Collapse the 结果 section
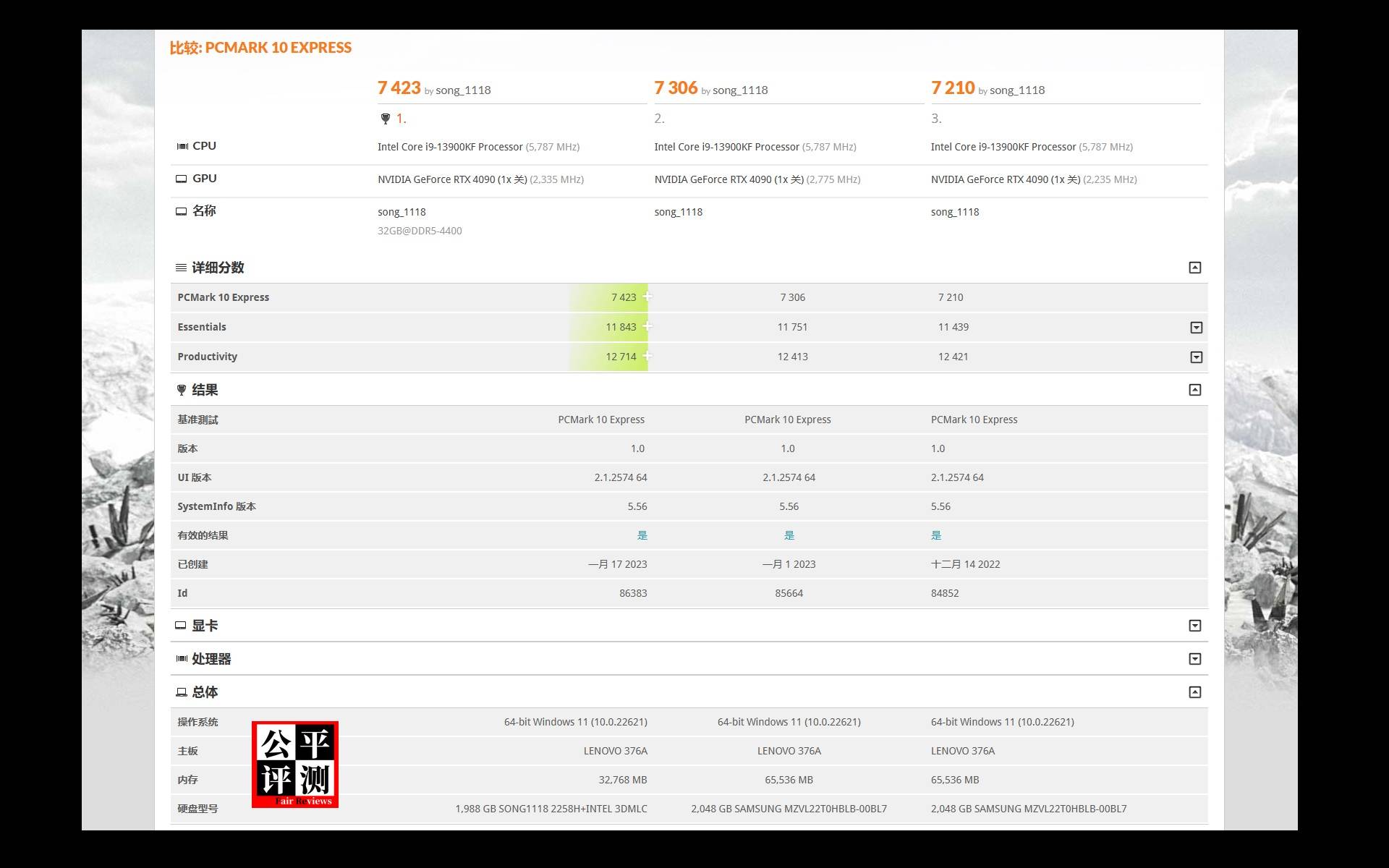This screenshot has height=868, width=1389. (1194, 390)
